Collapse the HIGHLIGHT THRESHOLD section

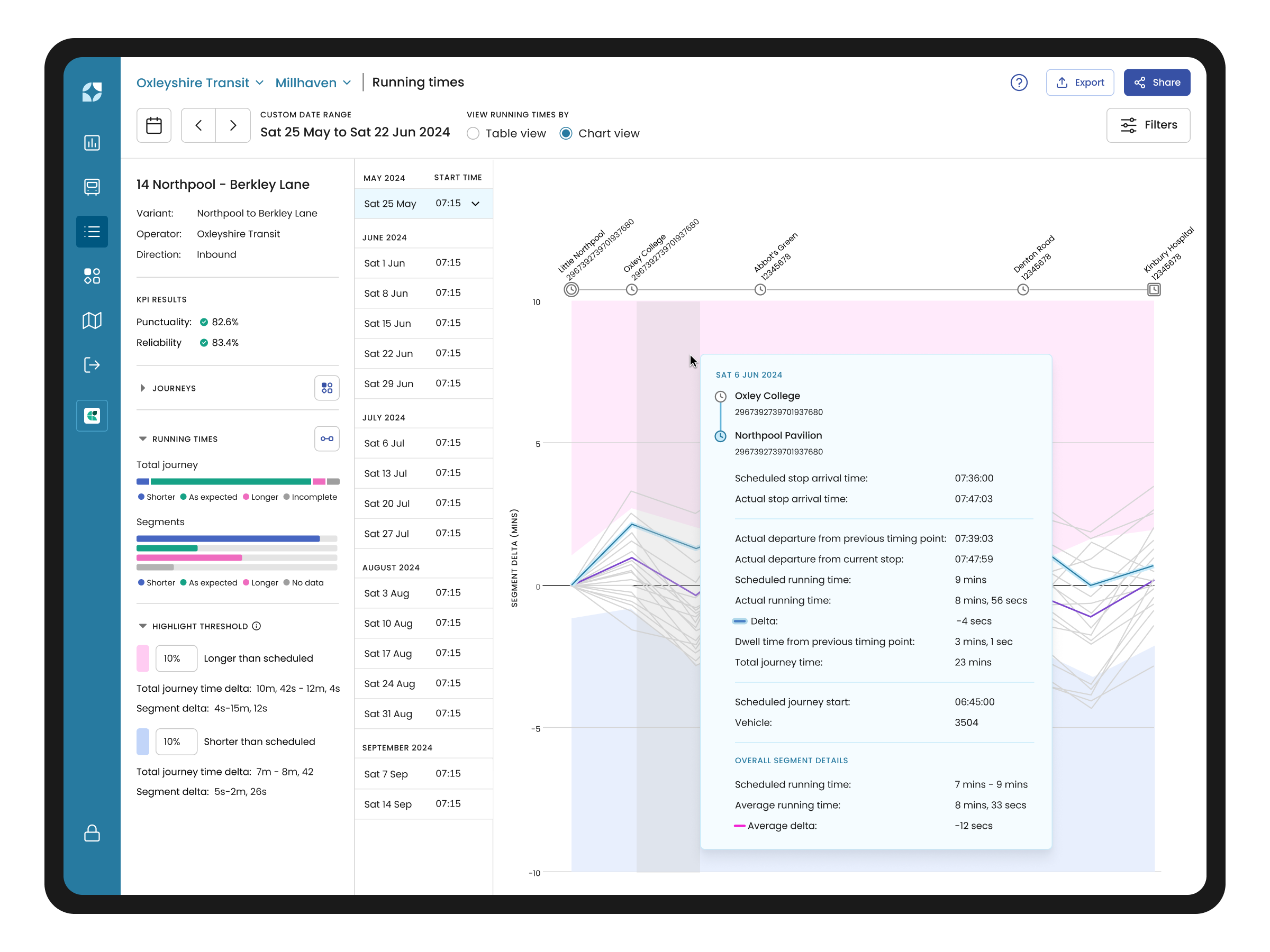tap(142, 626)
